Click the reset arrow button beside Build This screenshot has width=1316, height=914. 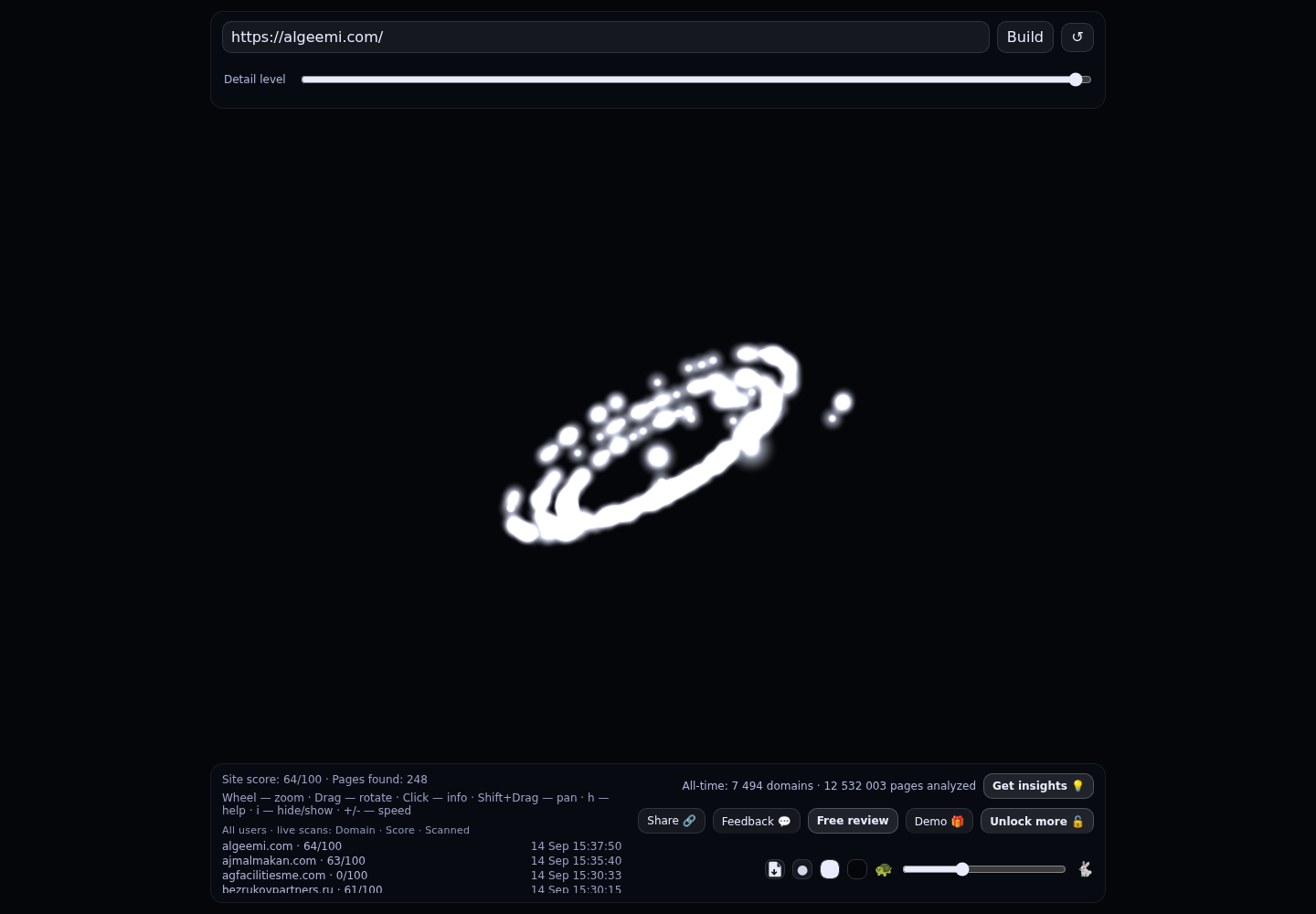(1077, 37)
